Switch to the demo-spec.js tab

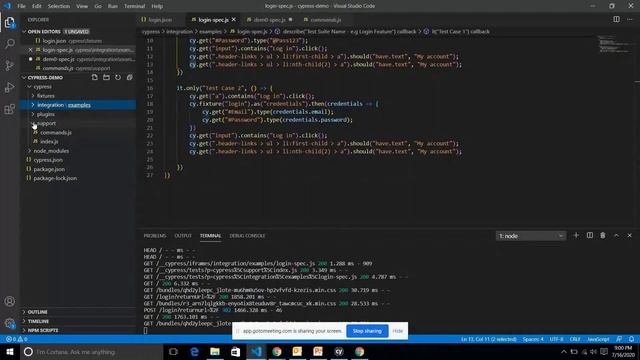pyautogui.click(x=269, y=20)
